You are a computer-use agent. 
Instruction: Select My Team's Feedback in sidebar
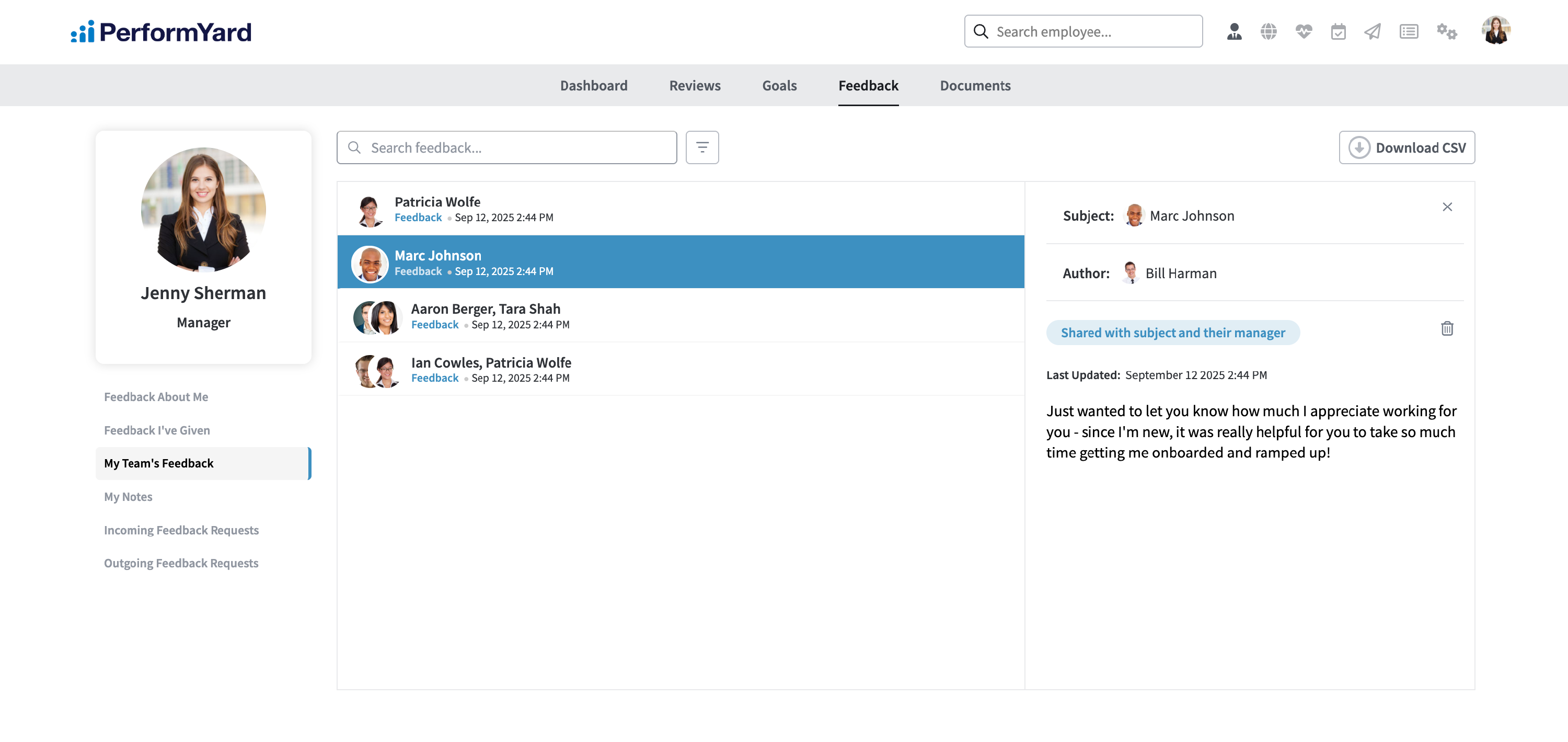(203, 463)
